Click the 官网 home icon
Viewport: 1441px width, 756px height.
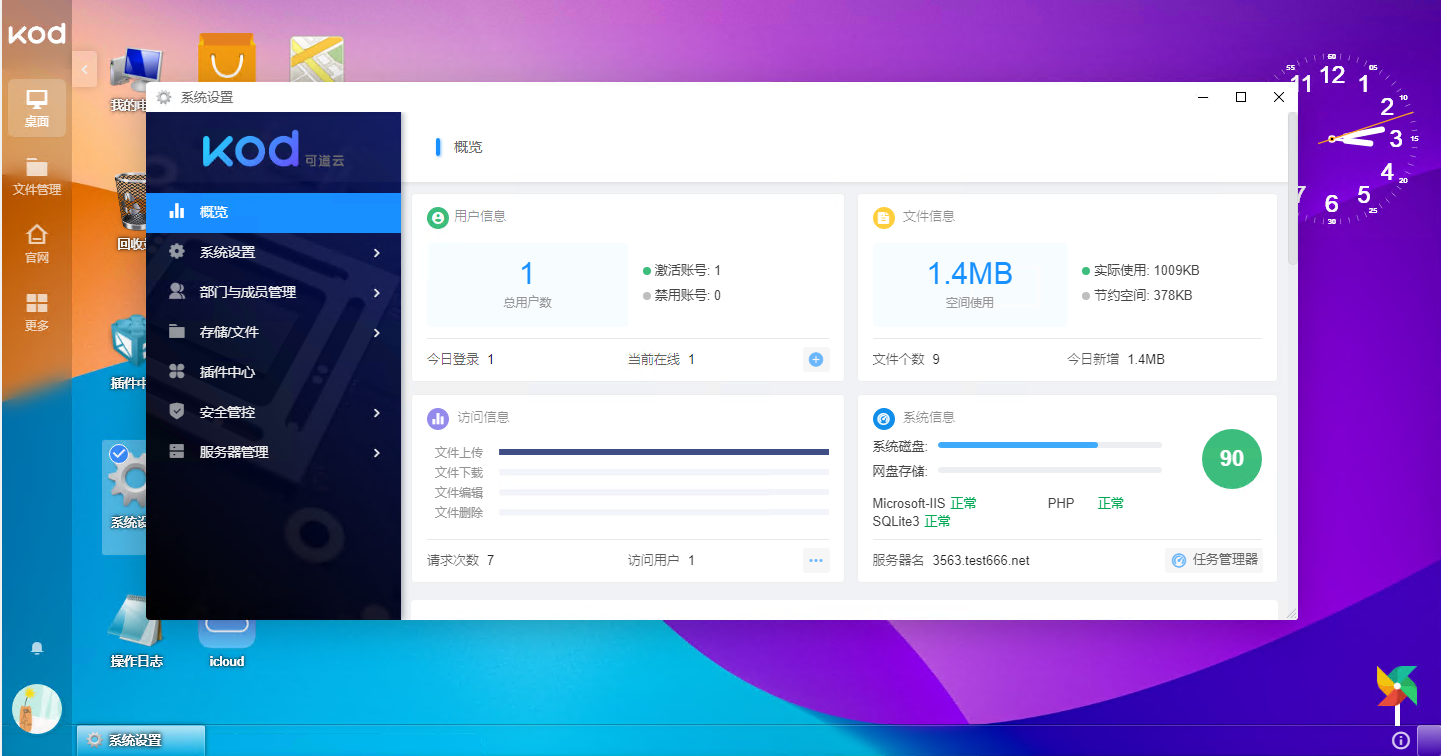tap(37, 243)
